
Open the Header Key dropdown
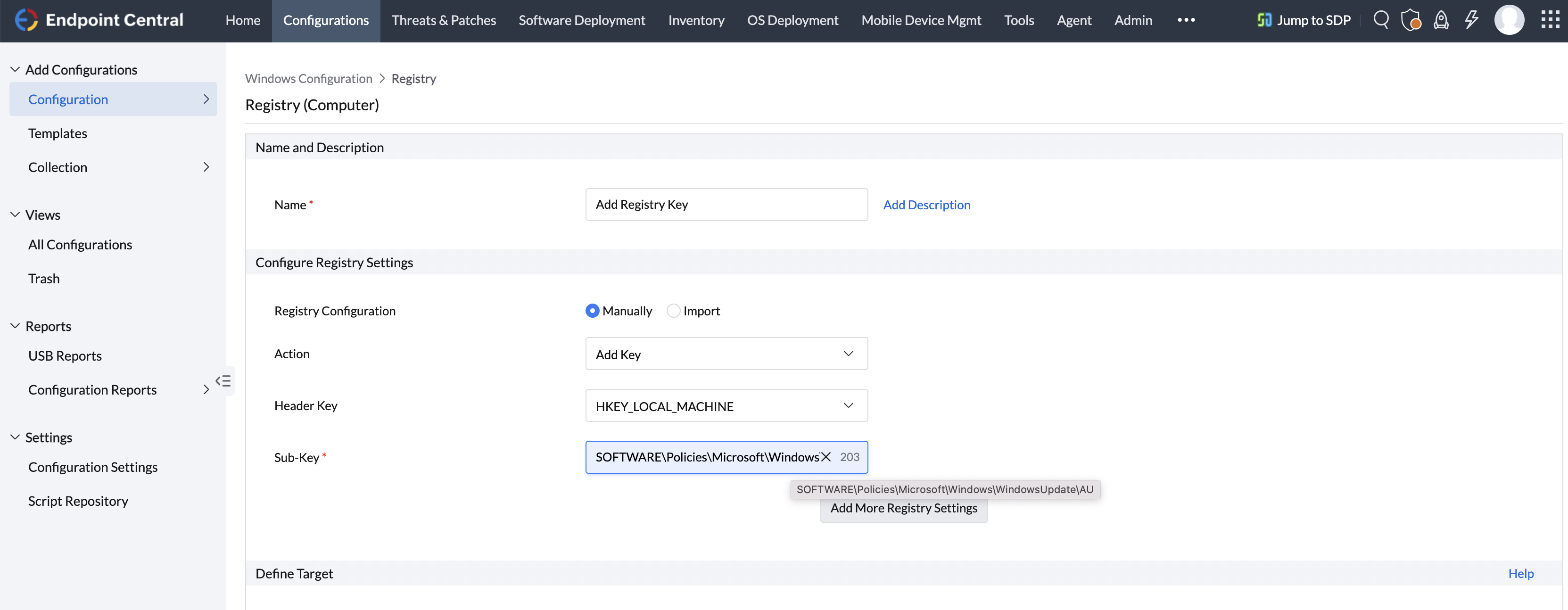tap(726, 406)
